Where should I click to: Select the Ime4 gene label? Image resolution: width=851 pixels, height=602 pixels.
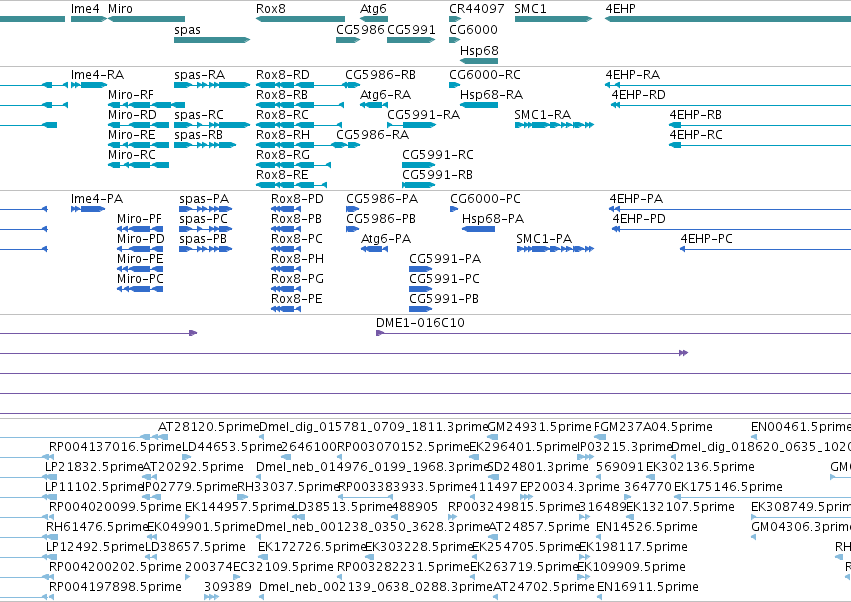point(85,9)
